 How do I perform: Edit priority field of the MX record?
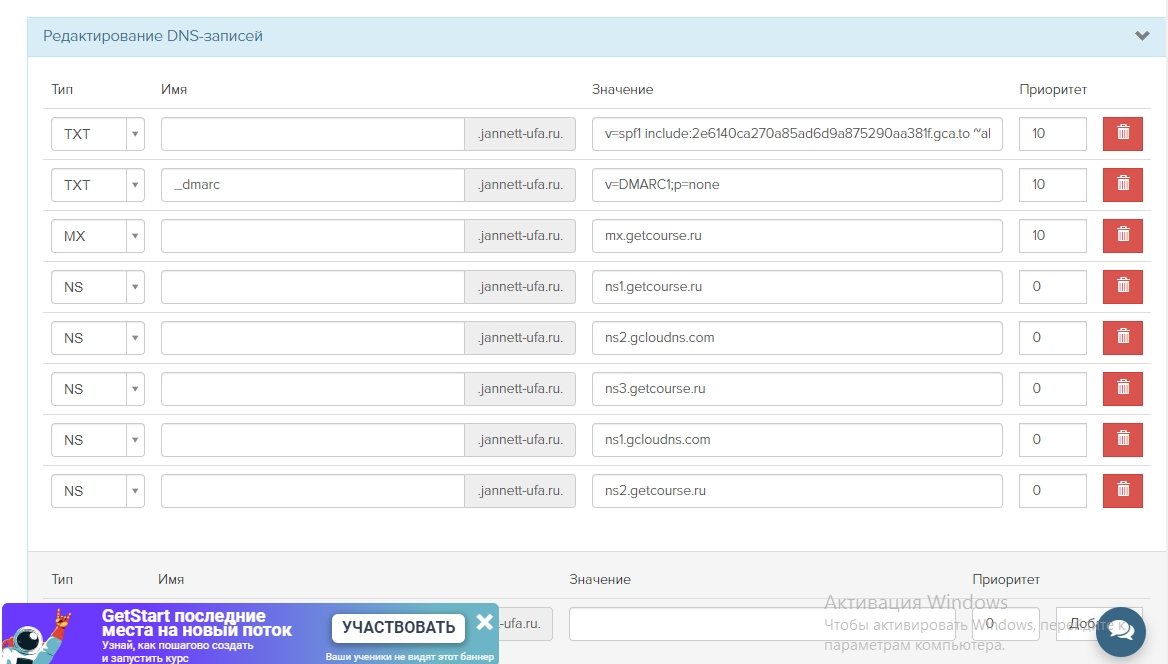(1052, 236)
